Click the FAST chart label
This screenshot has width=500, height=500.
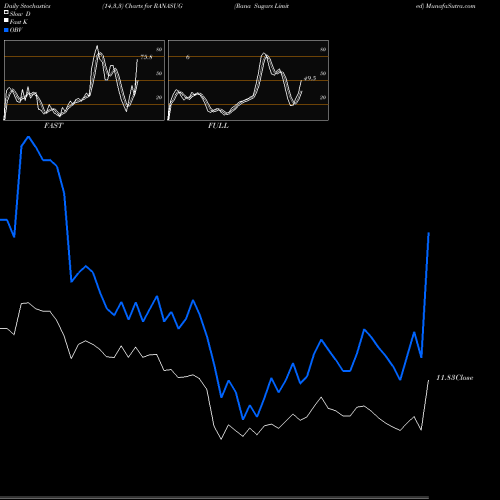pyautogui.click(x=53, y=126)
